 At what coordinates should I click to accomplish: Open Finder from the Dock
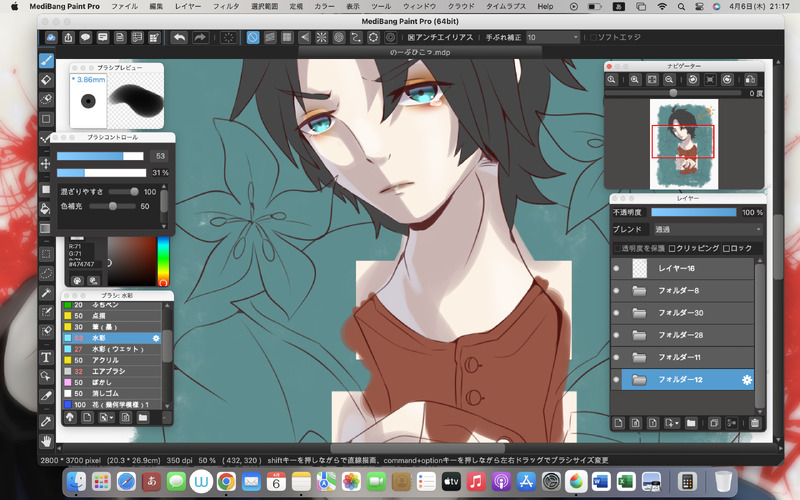[x=77, y=481]
